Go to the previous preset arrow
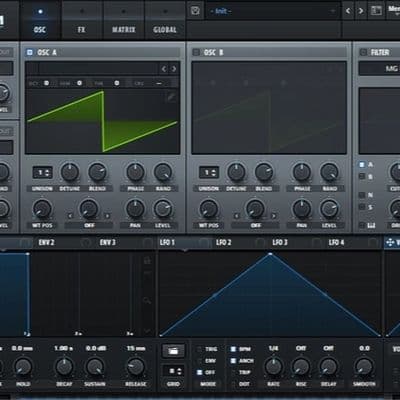The width and height of the screenshot is (400, 400). click(x=348, y=11)
